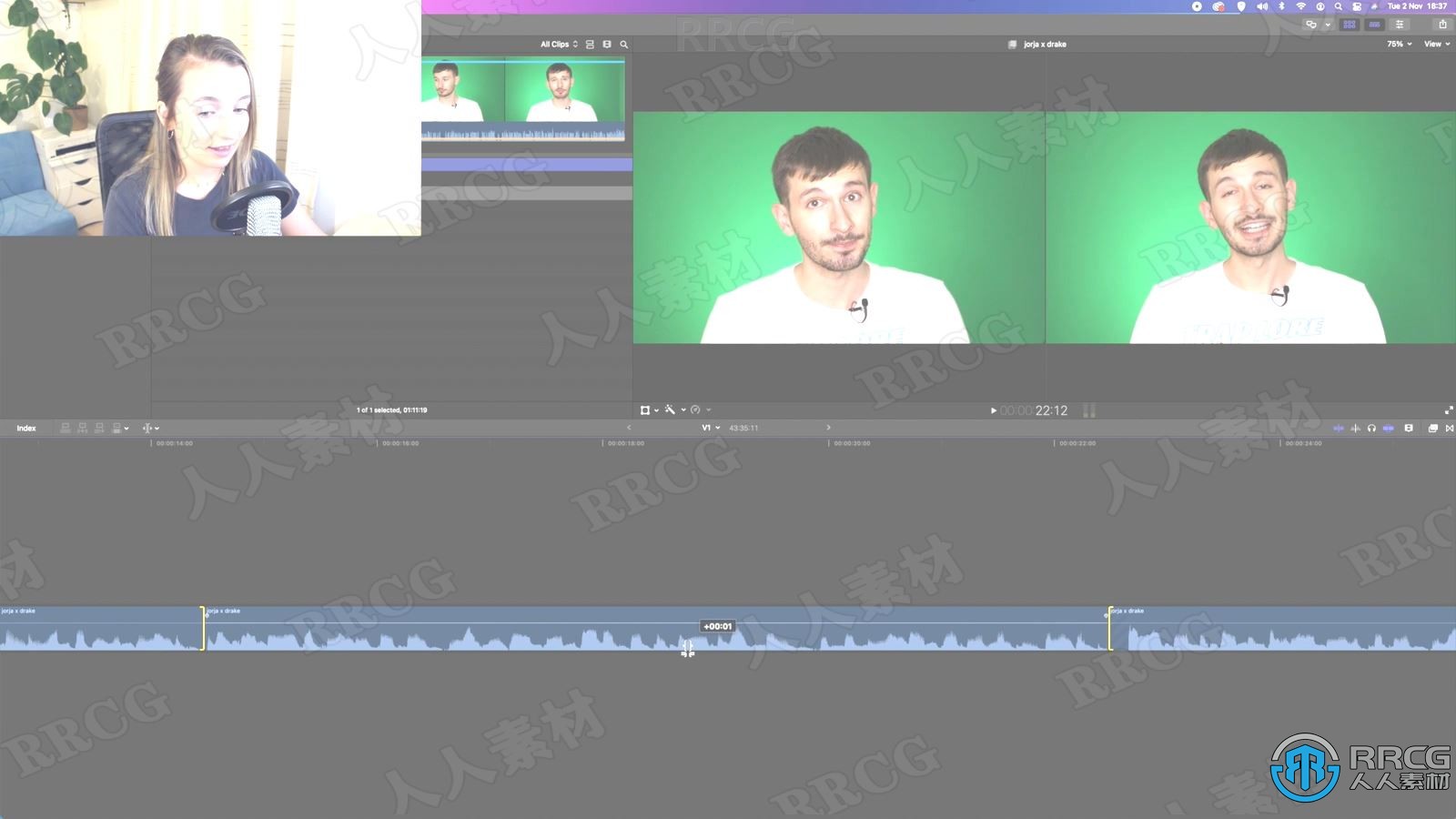Click the Bluetooth menu bar icon
The height and width of the screenshot is (819, 1456).
1281,6
